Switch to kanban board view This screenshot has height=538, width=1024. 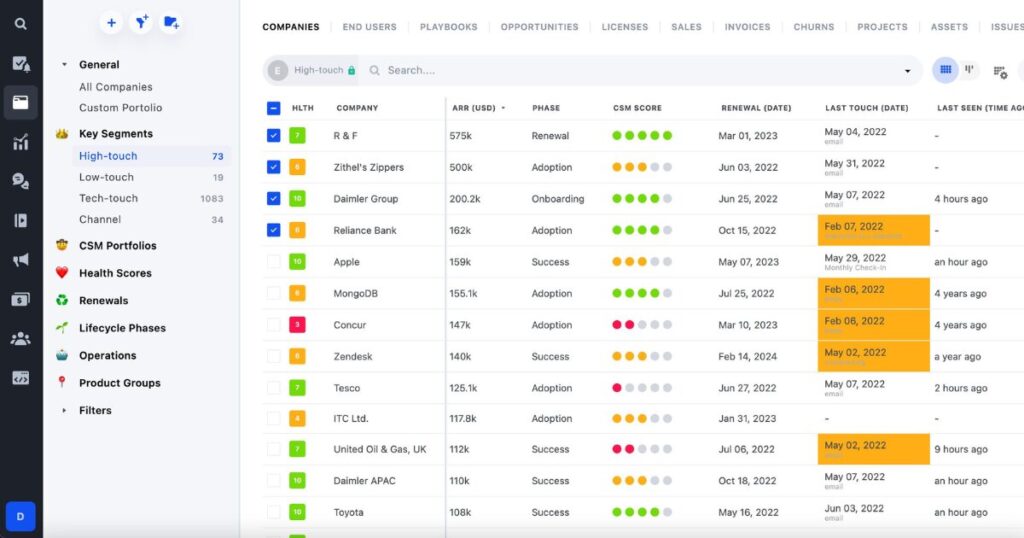click(969, 70)
